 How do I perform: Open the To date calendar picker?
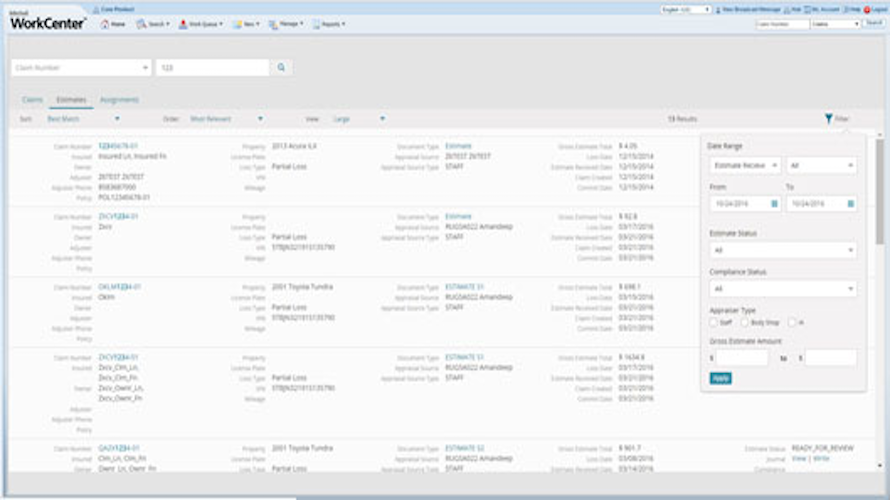tap(850, 203)
